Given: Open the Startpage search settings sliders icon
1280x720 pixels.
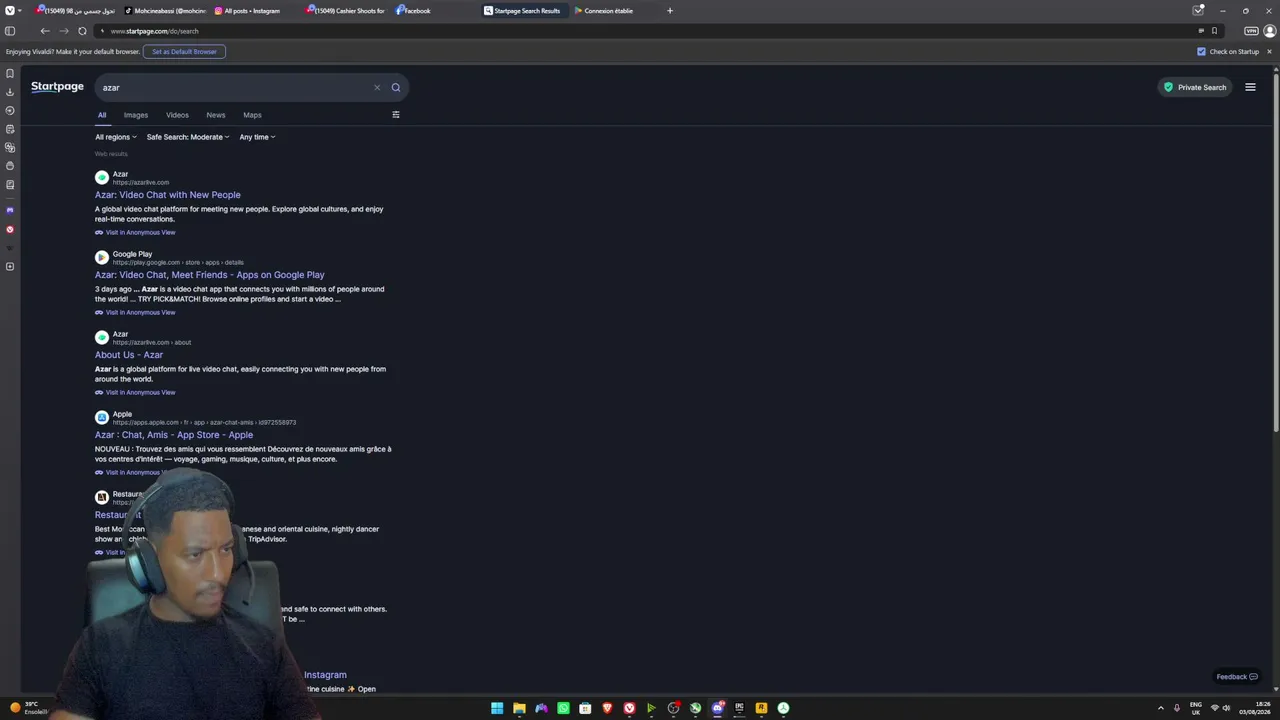Looking at the screenshot, I should (x=396, y=115).
